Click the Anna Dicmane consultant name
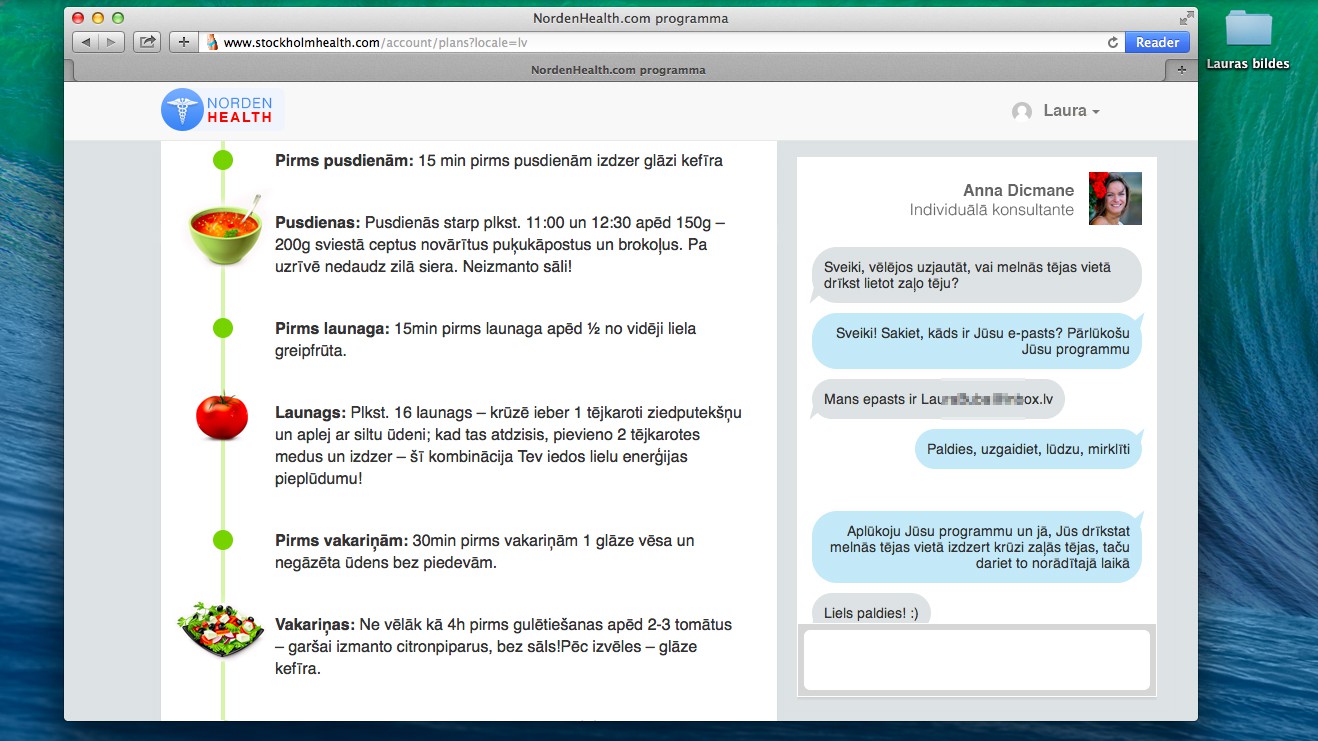 point(1018,190)
